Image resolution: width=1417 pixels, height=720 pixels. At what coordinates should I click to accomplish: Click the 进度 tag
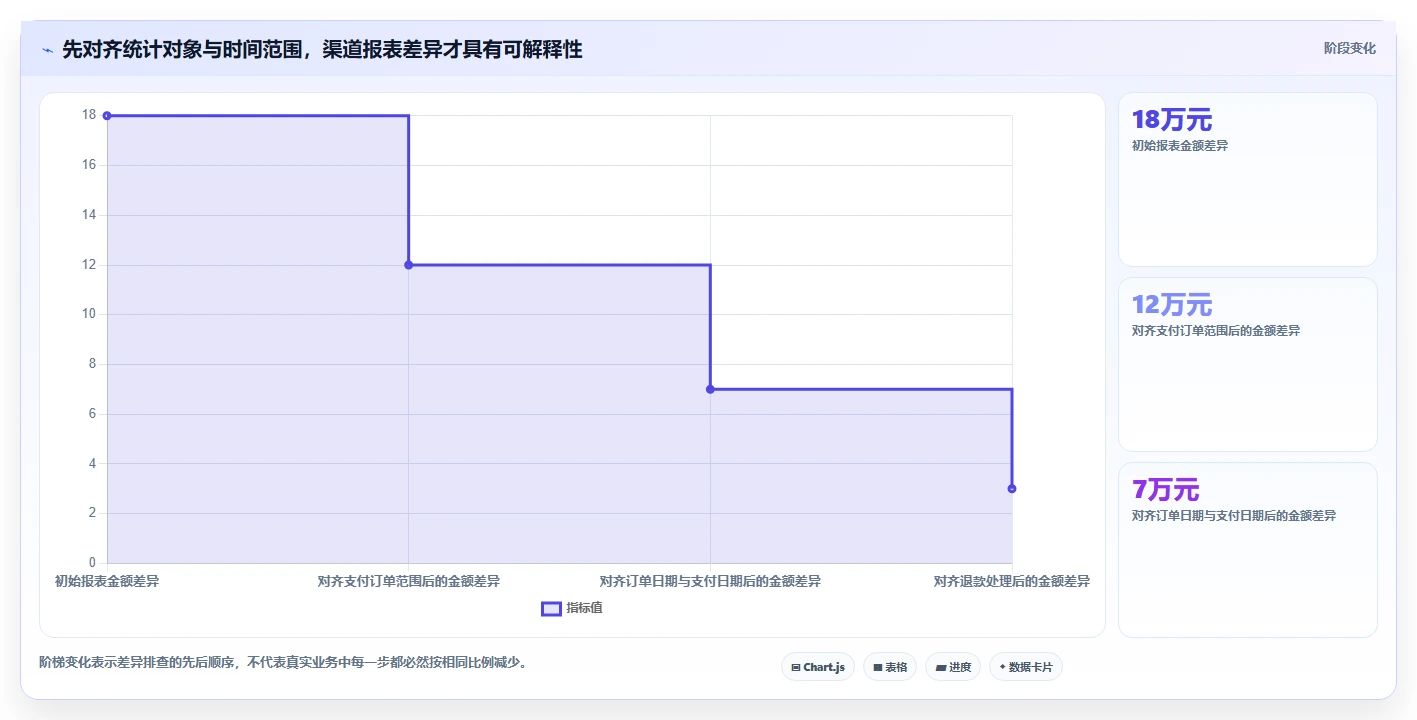[953, 667]
